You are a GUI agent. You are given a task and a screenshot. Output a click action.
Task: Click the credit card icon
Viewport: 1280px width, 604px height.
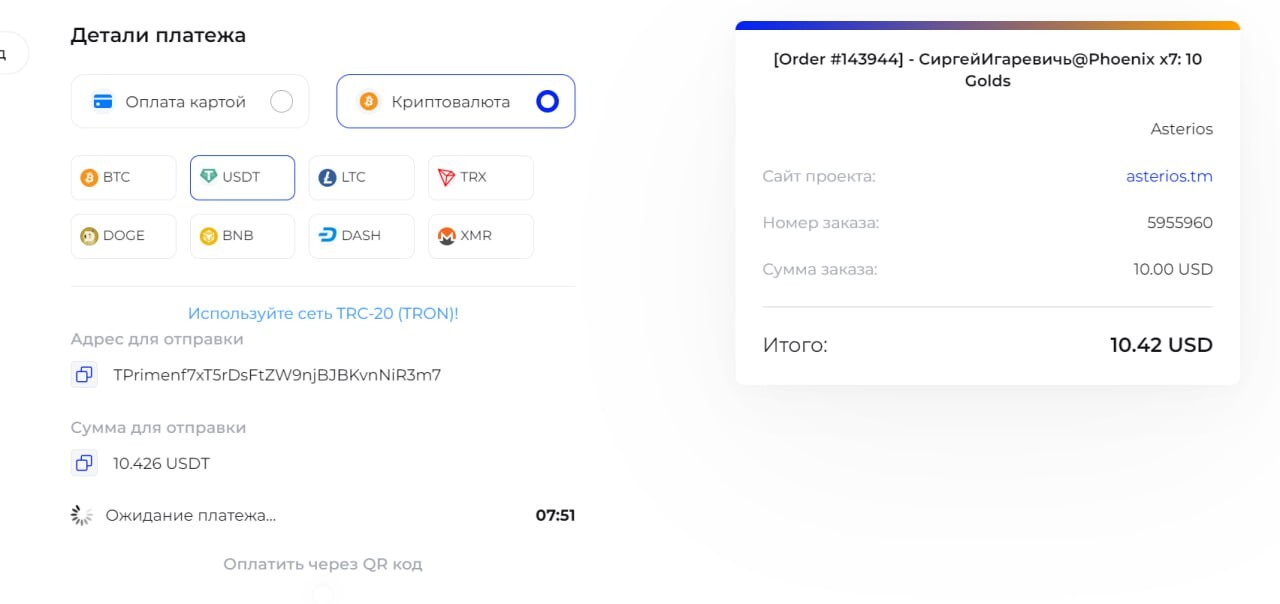tap(102, 101)
